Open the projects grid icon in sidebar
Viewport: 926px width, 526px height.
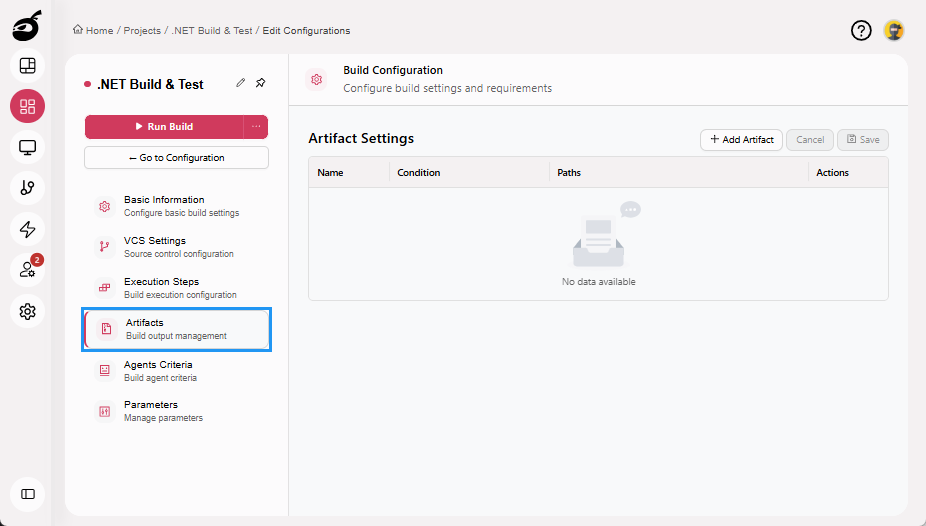click(27, 106)
